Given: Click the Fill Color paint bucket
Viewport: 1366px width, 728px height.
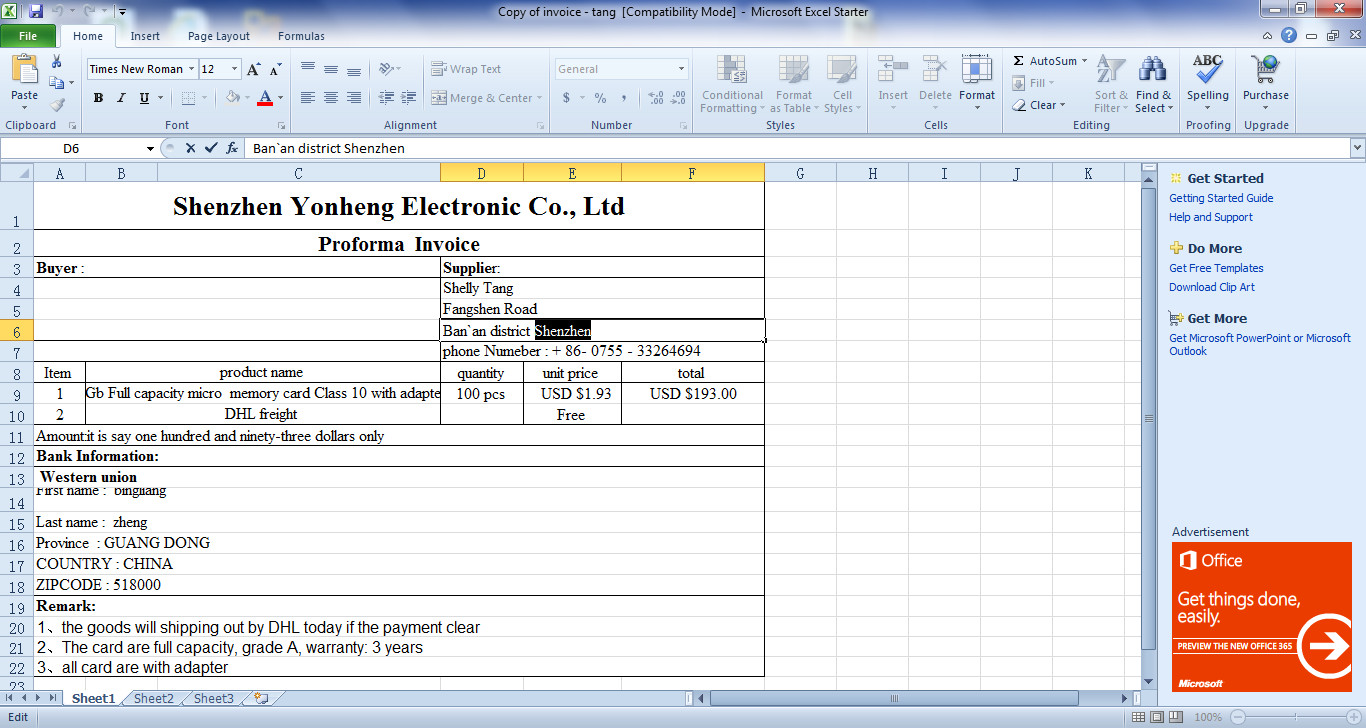Looking at the screenshot, I should click(x=232, y=98).
